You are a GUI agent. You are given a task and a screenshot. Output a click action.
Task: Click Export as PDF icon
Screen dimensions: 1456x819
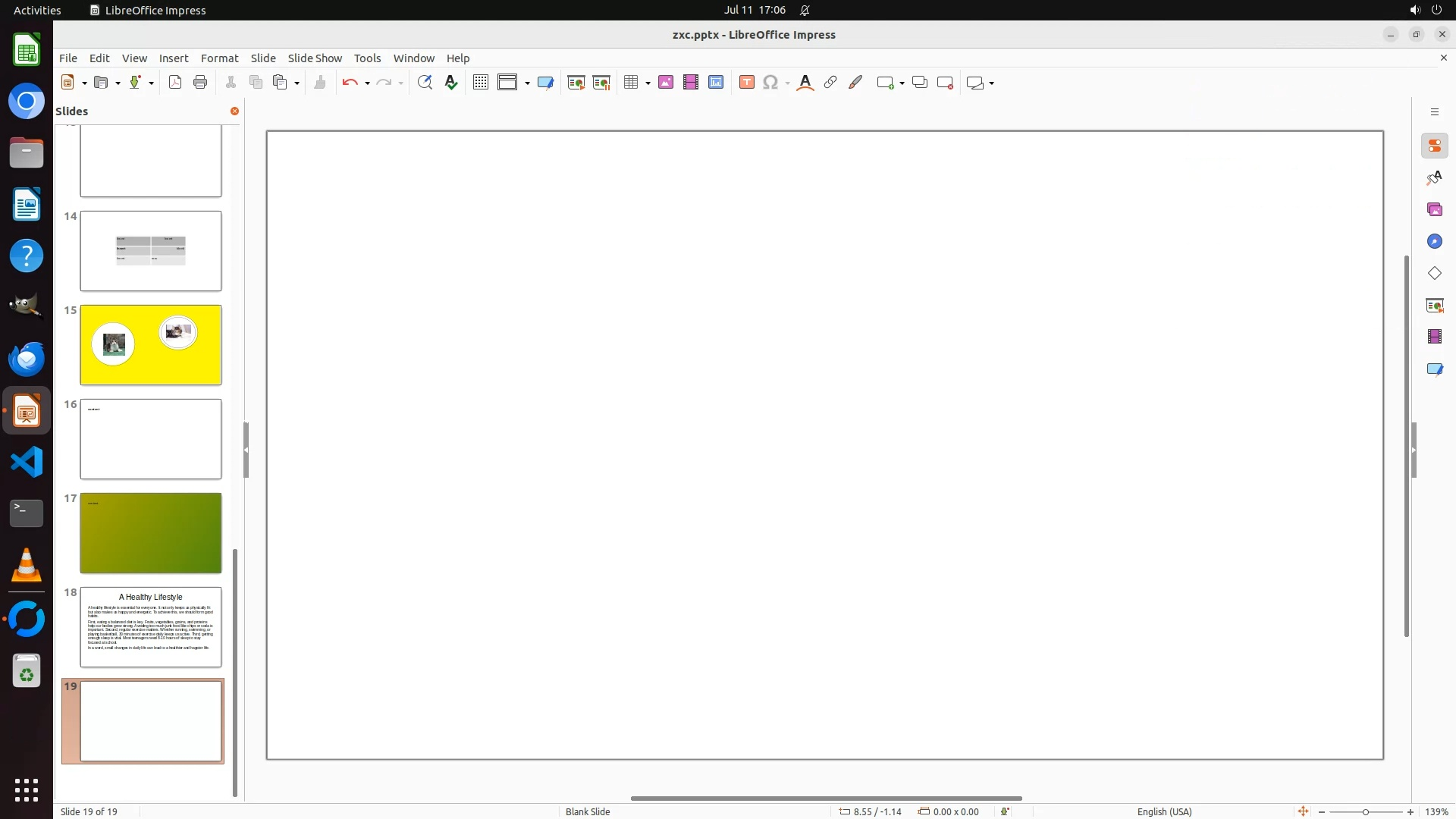click(175, 83)
